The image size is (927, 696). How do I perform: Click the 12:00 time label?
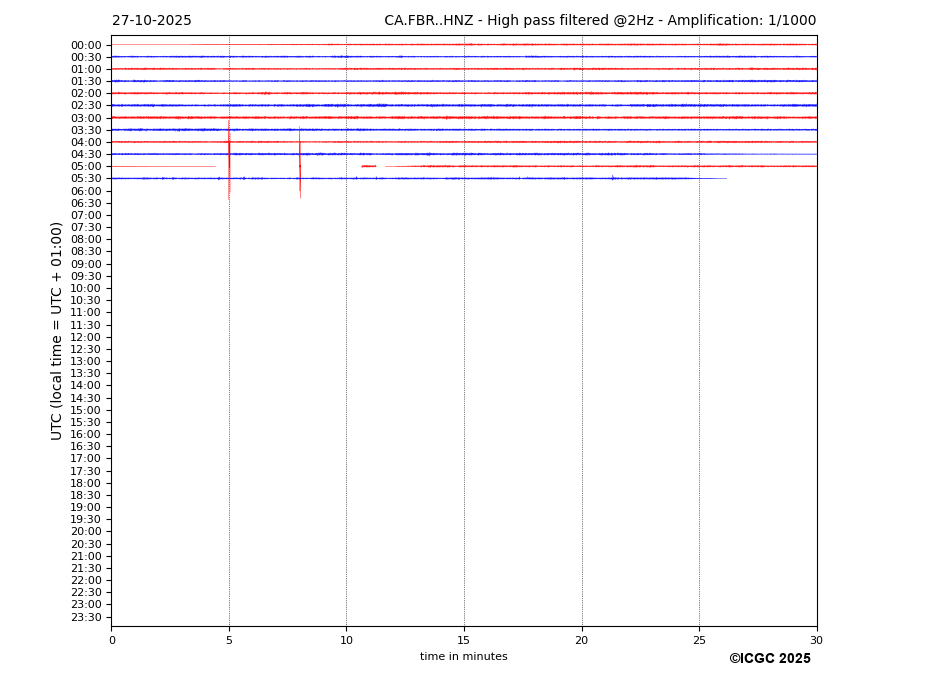[86, 337]
